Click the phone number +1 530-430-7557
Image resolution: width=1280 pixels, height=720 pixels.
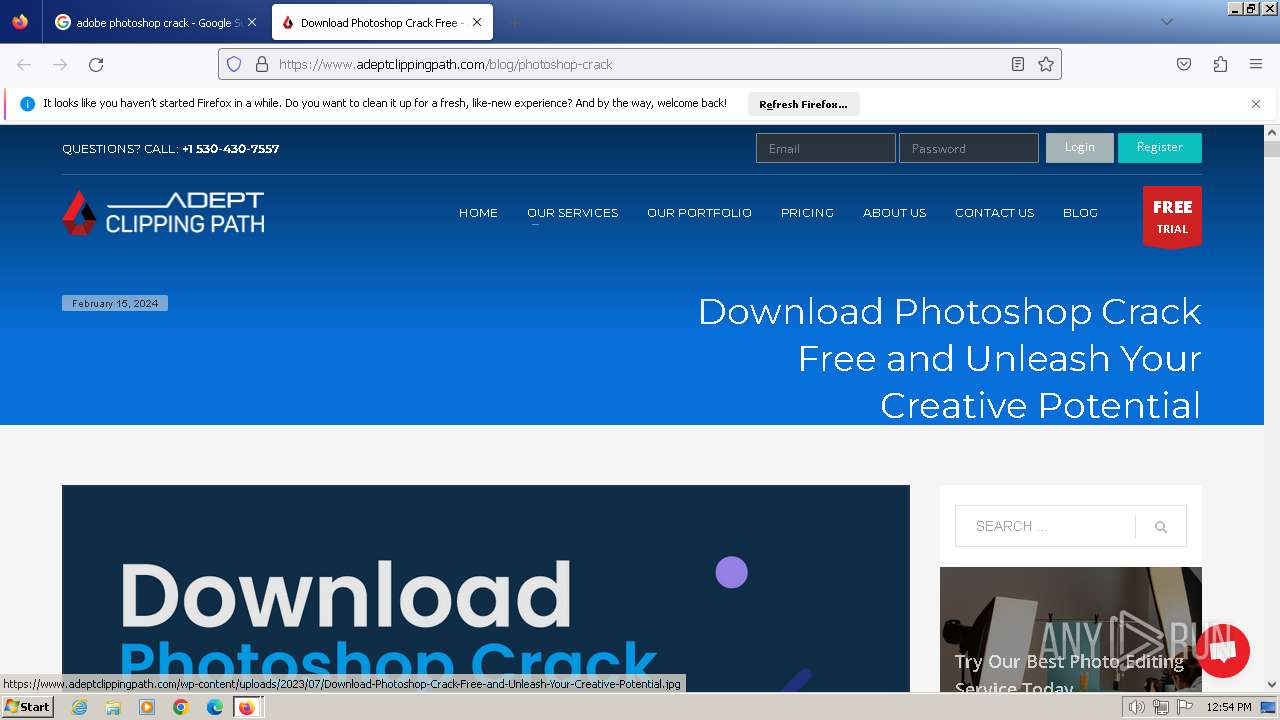click(230, 149)
